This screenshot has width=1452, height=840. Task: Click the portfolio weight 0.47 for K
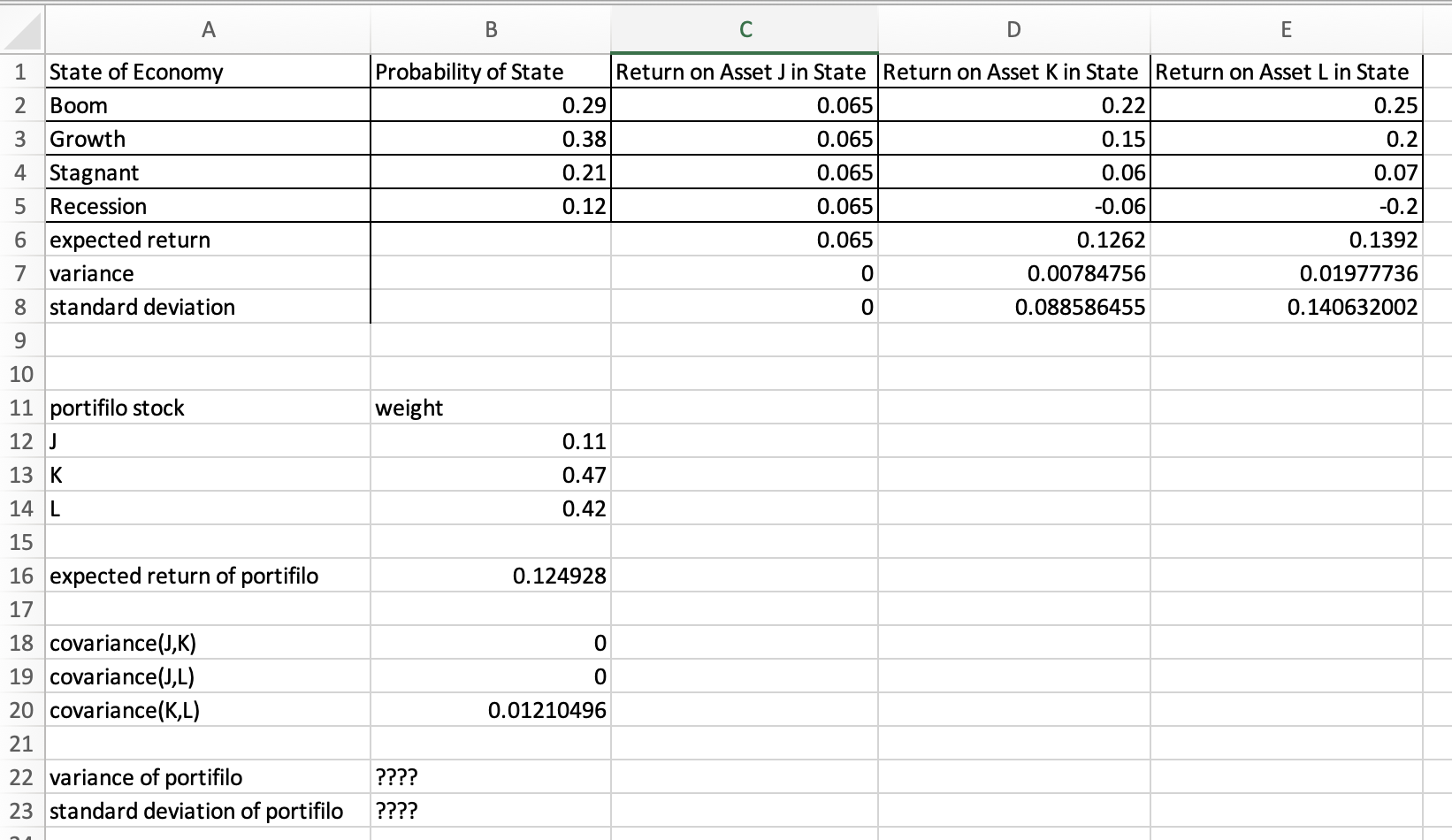click(489, 475)
